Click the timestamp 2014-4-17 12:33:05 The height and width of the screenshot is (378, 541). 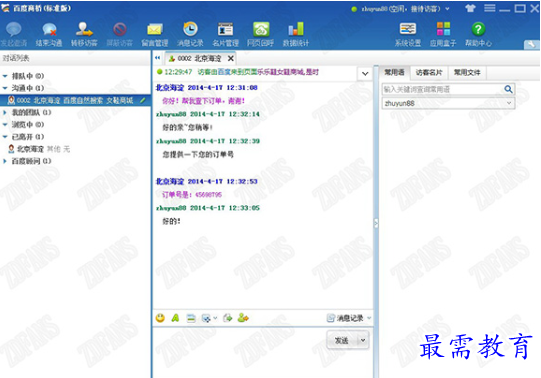[225, 208]
